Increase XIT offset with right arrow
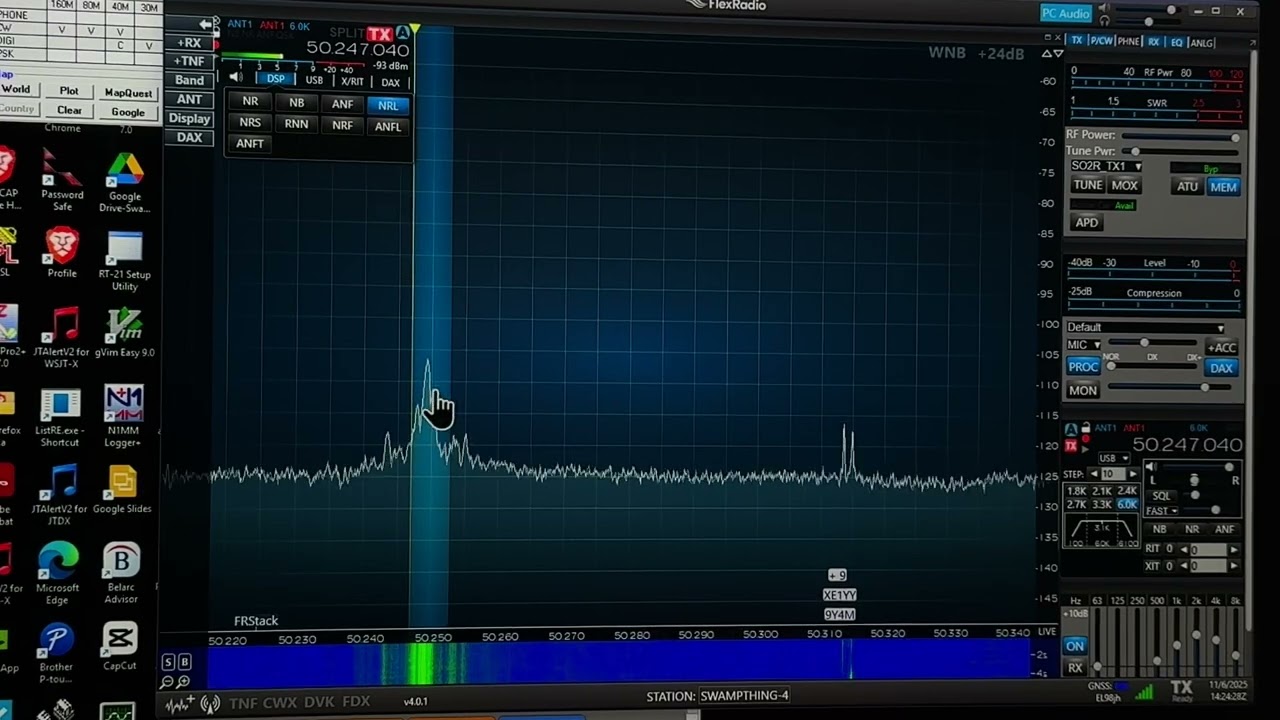 click(x=1232, y=566)
